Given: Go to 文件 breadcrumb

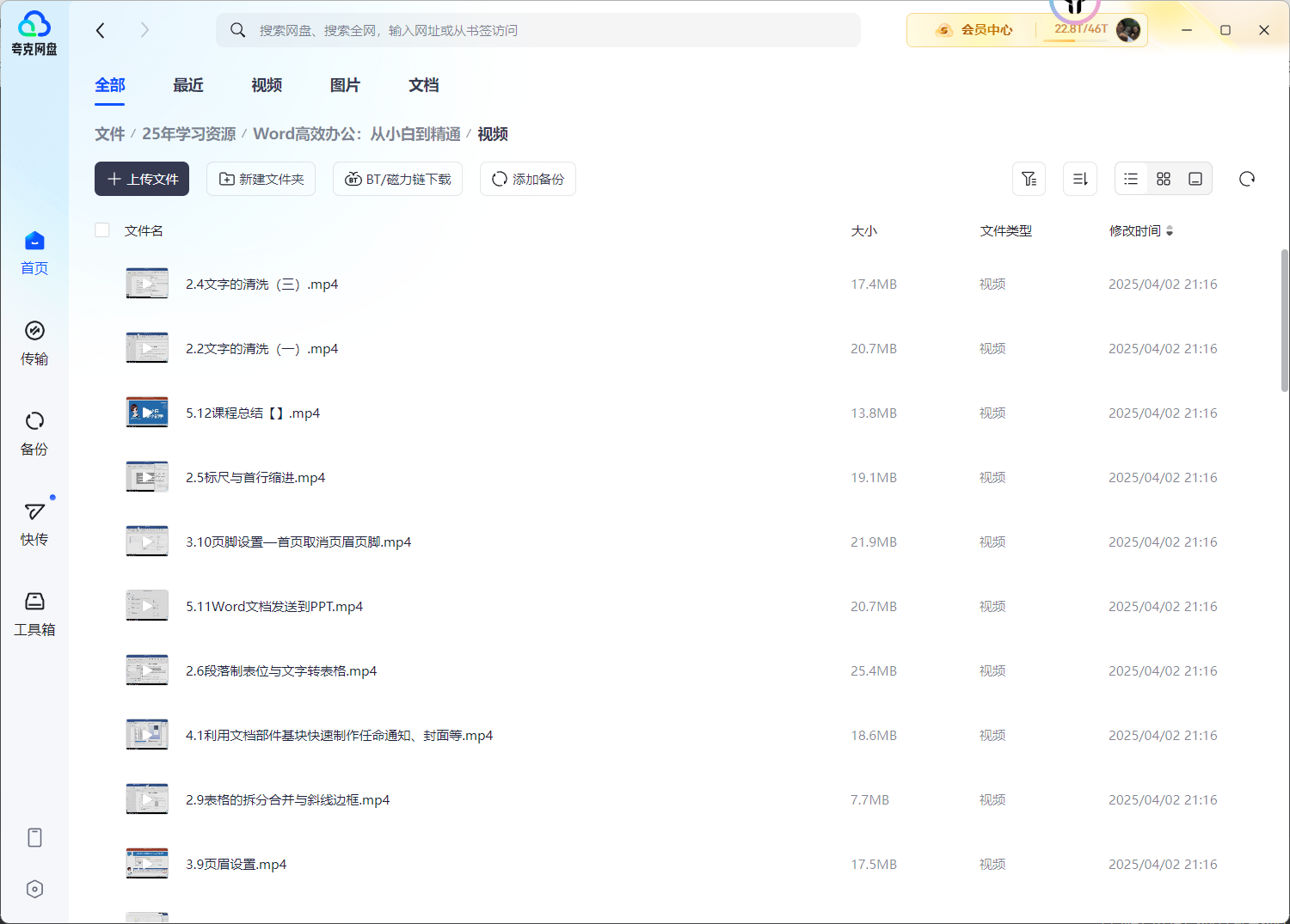Looking at the screenshot, I should (x=110, y=134).
